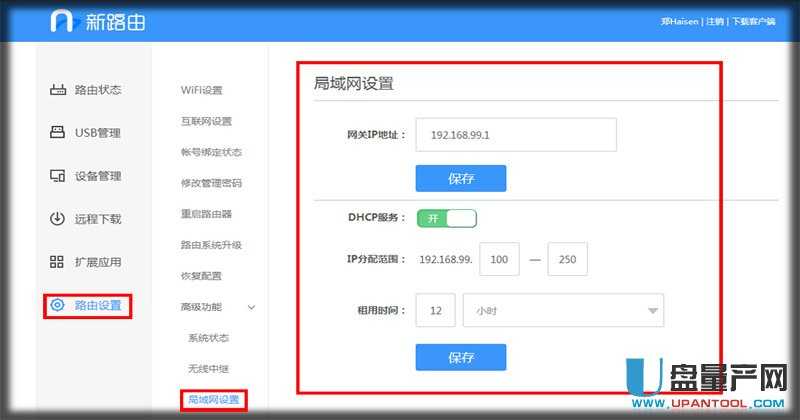This screenshot has width=800, height=420.
Task: Go to 互联网设置 menu item
Action: 206,121
